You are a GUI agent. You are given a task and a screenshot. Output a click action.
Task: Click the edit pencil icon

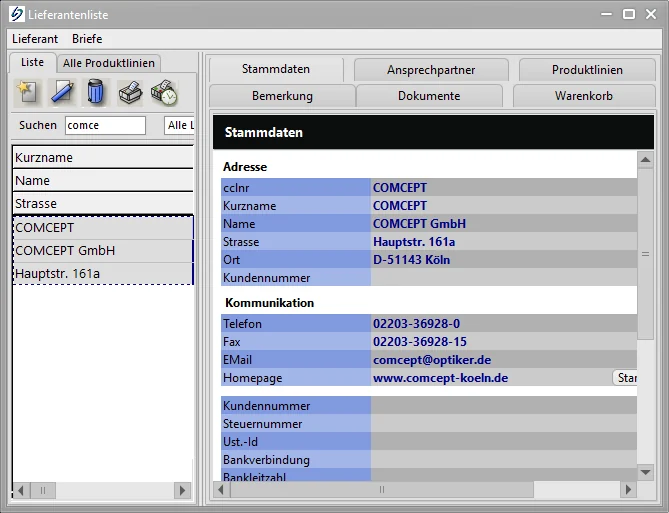click(62, 92)
